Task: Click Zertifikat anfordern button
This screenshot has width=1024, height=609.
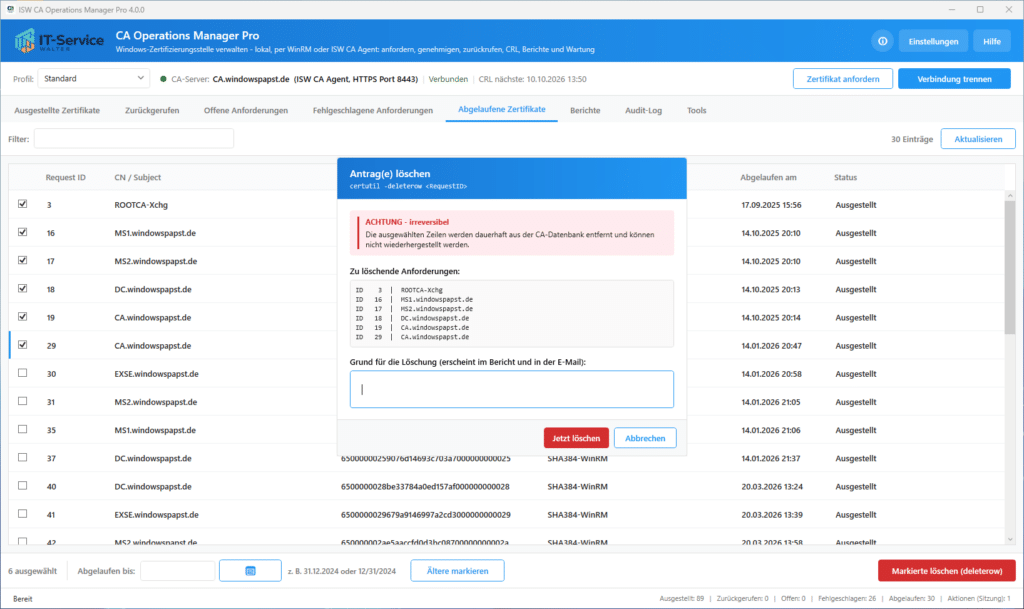Action: click(843, 79)
